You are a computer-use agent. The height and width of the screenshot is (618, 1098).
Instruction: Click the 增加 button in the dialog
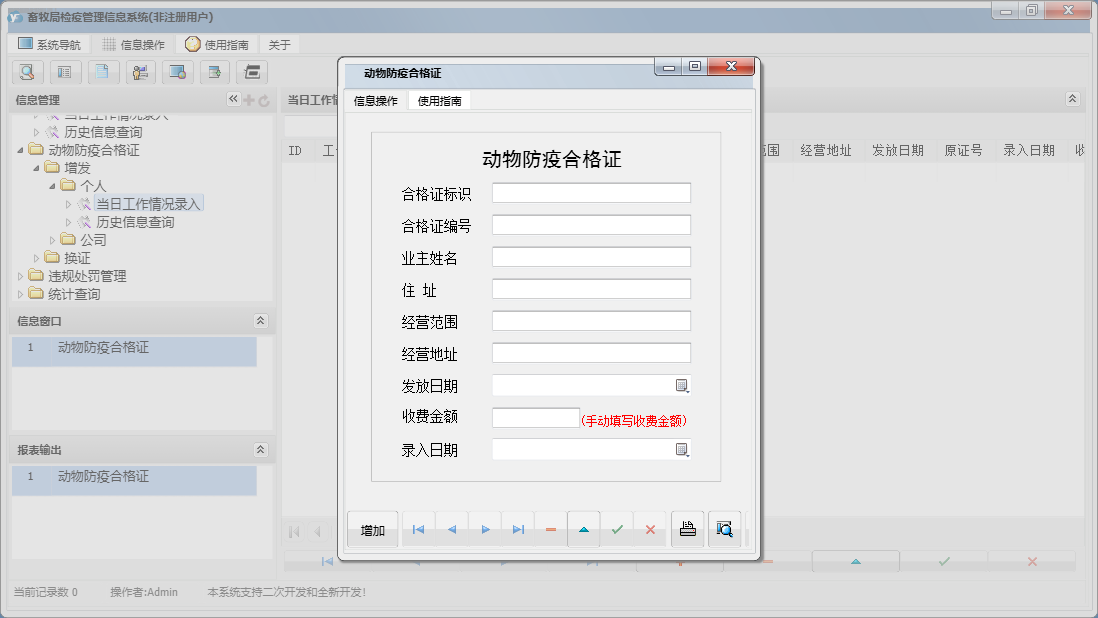tap(371, 529)
